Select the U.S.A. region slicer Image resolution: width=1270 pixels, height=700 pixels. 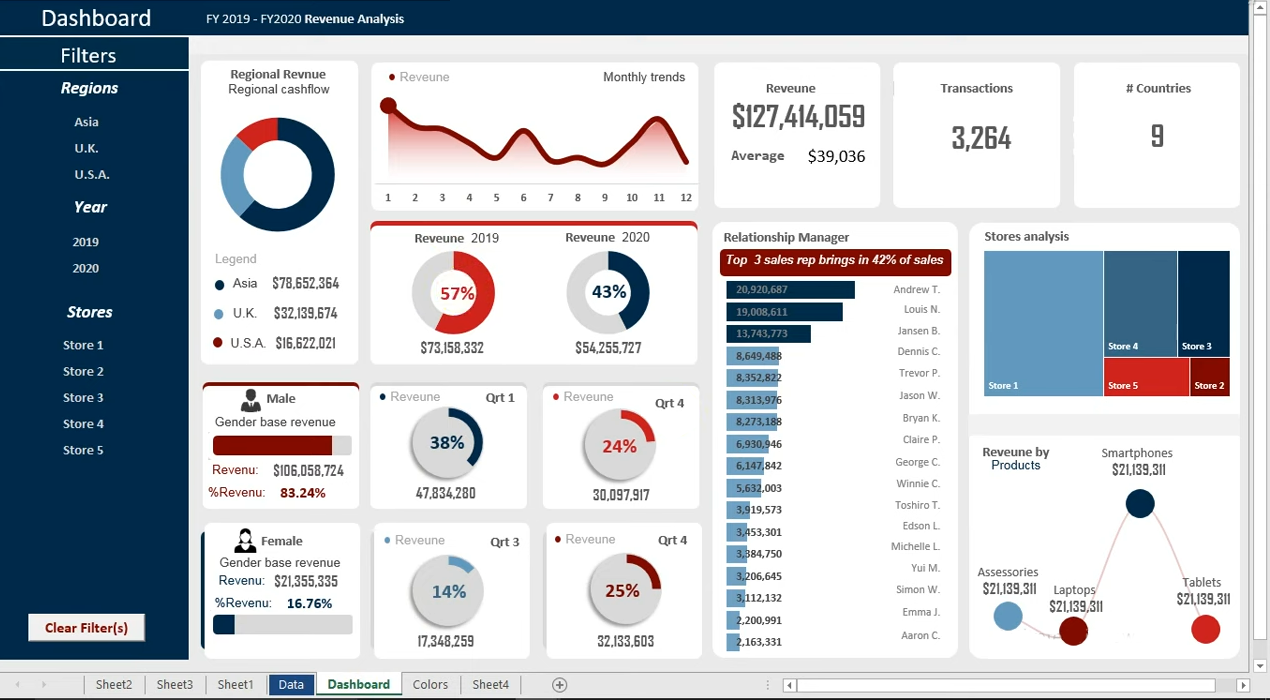[92, 174]
